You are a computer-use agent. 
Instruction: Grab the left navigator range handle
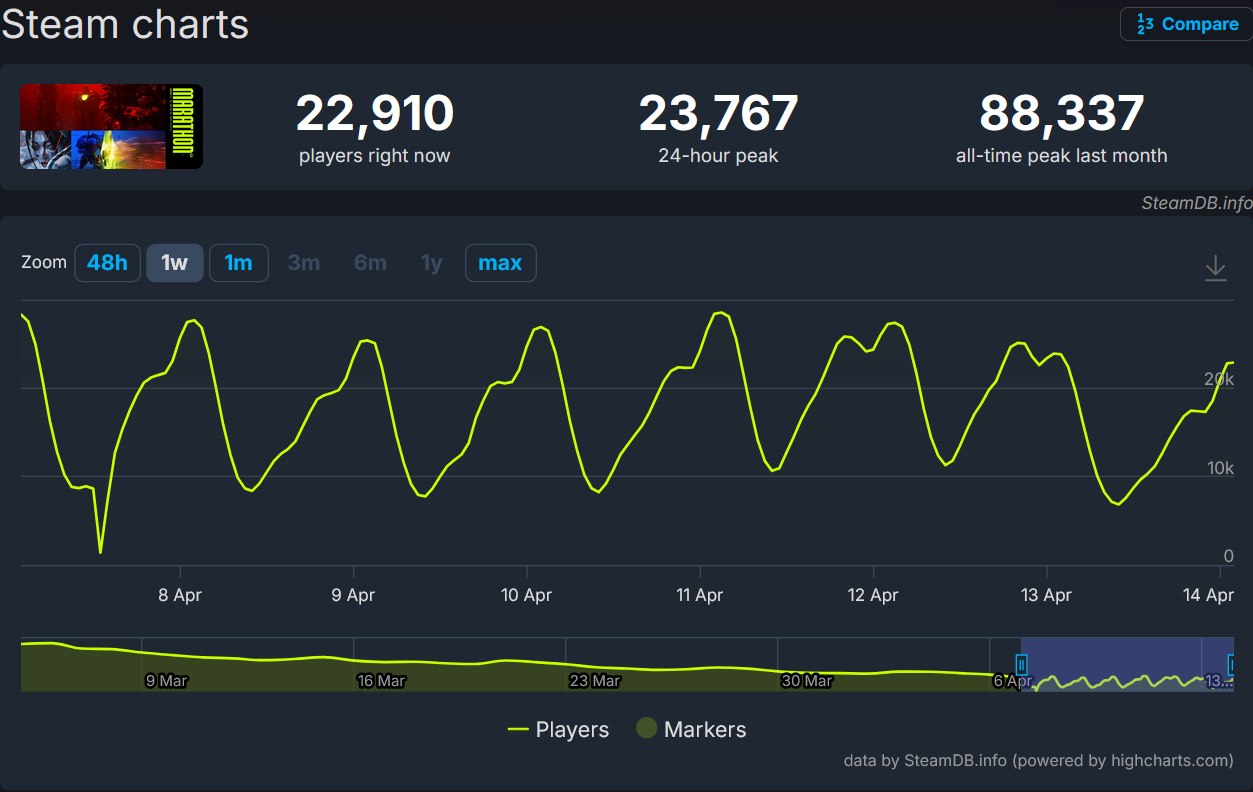(x=1021, y=664)
